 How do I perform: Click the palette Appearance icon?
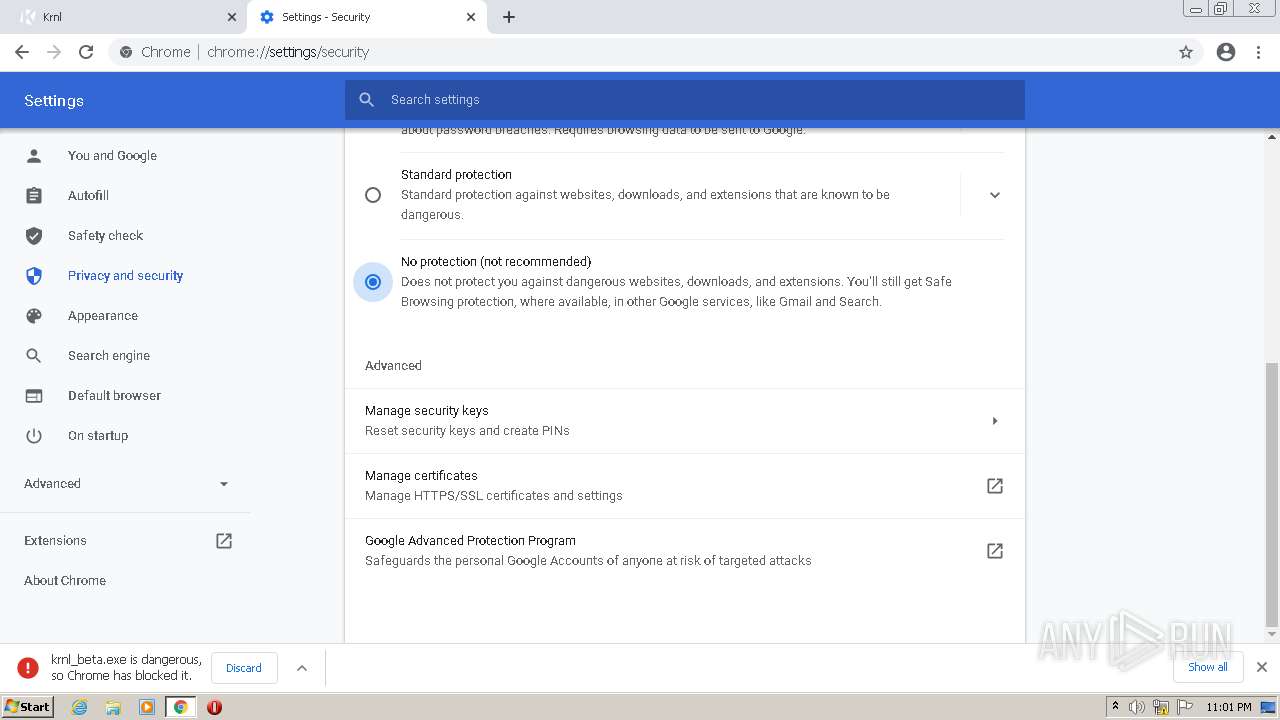(34, 316)
